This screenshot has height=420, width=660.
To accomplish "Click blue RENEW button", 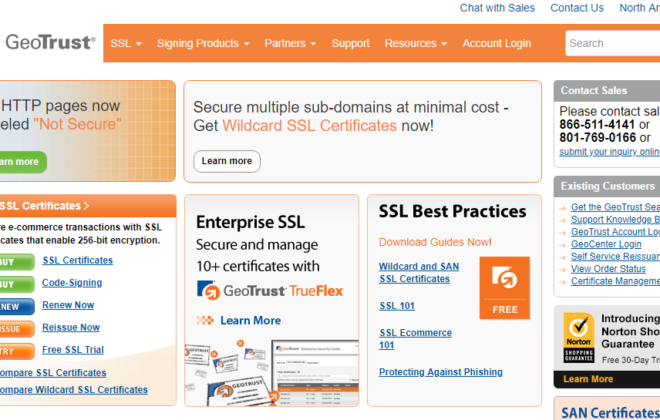I will click(x=17, y=307).
